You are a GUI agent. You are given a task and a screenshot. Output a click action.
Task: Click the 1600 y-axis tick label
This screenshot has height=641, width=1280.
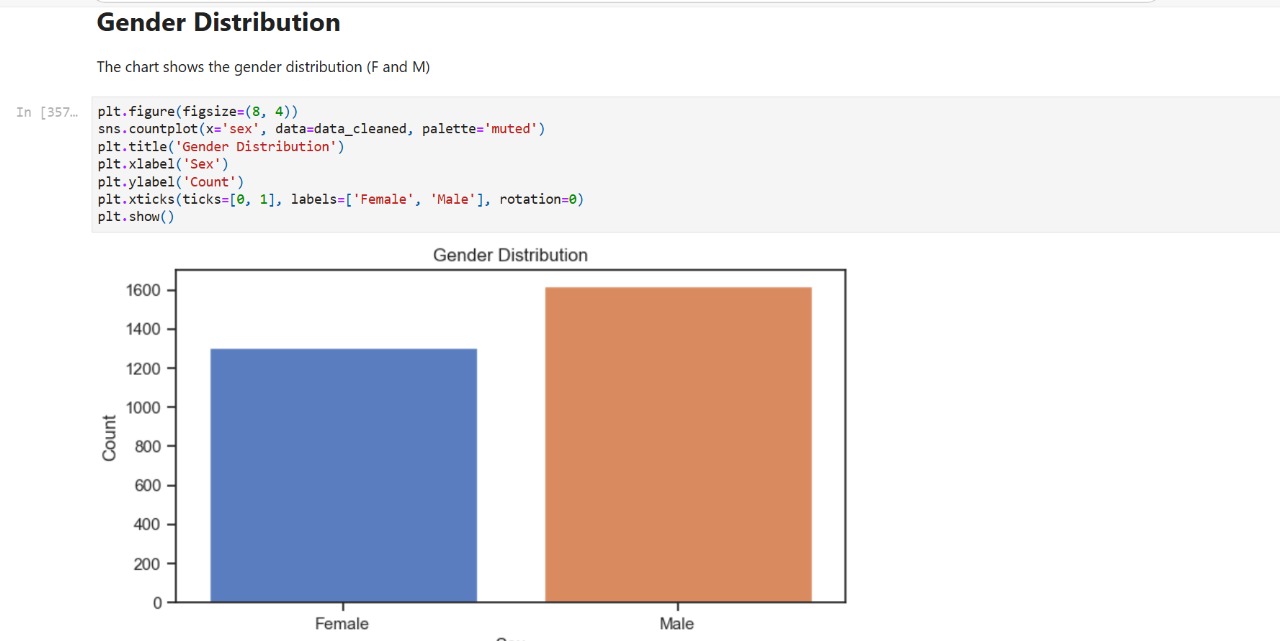[x=144, y=290]
